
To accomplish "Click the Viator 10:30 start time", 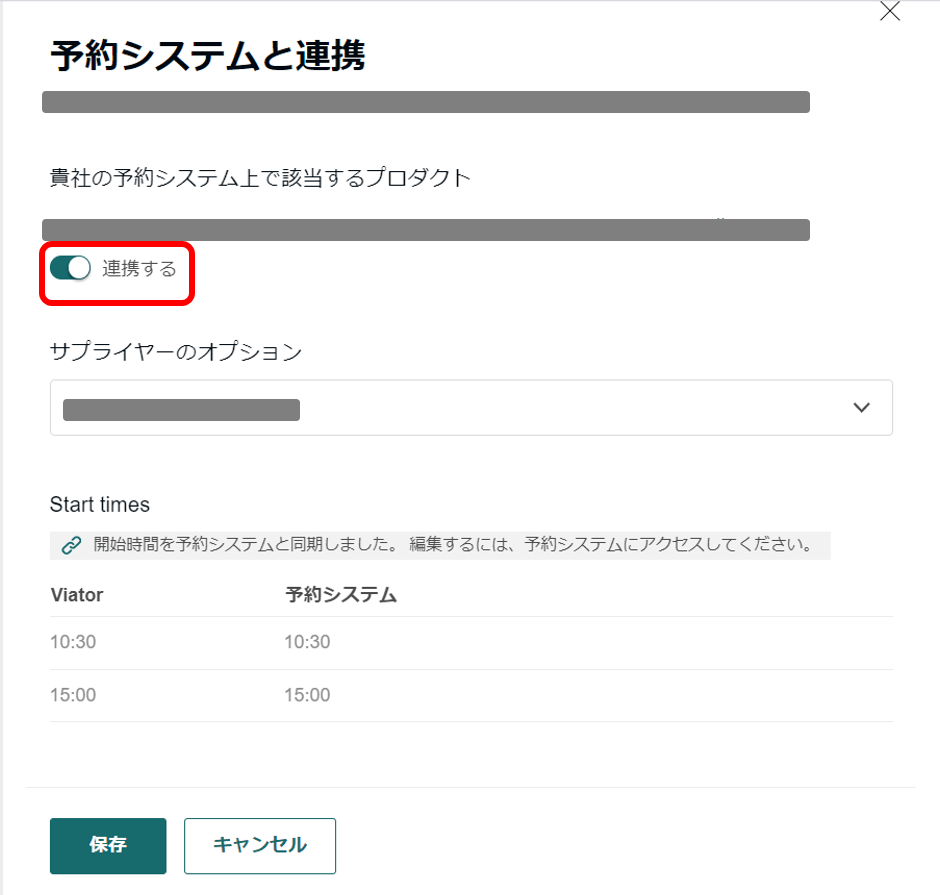I will click(x=73, y=642).
